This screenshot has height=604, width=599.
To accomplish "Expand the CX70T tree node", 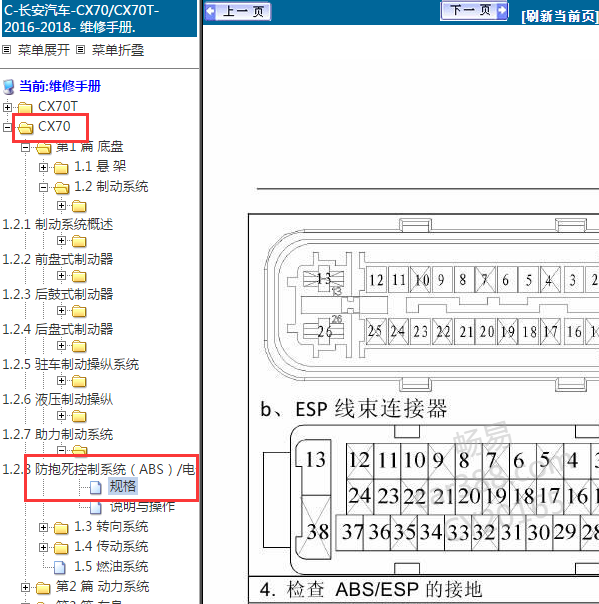I will pyautogui.click(x=7, y=107).
